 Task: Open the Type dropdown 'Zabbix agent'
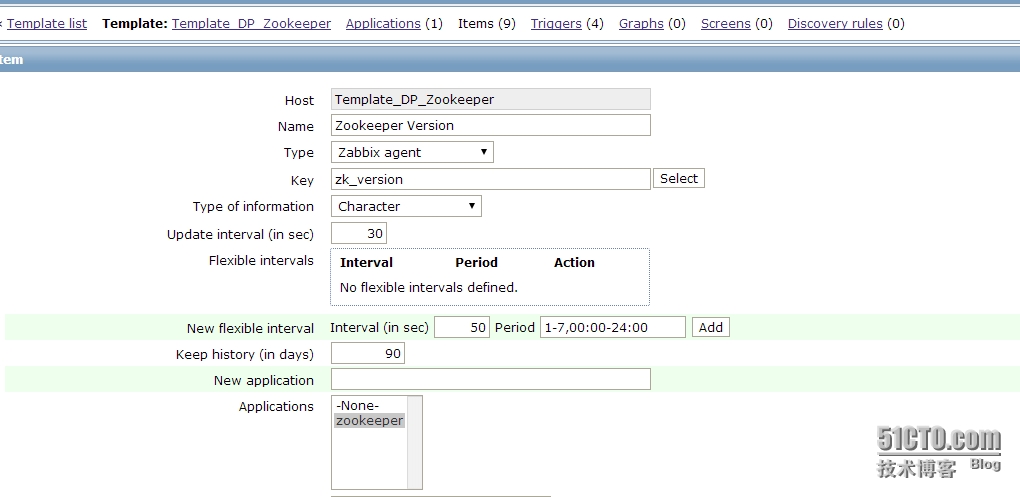pyautogui.click(x=412, y=152)
